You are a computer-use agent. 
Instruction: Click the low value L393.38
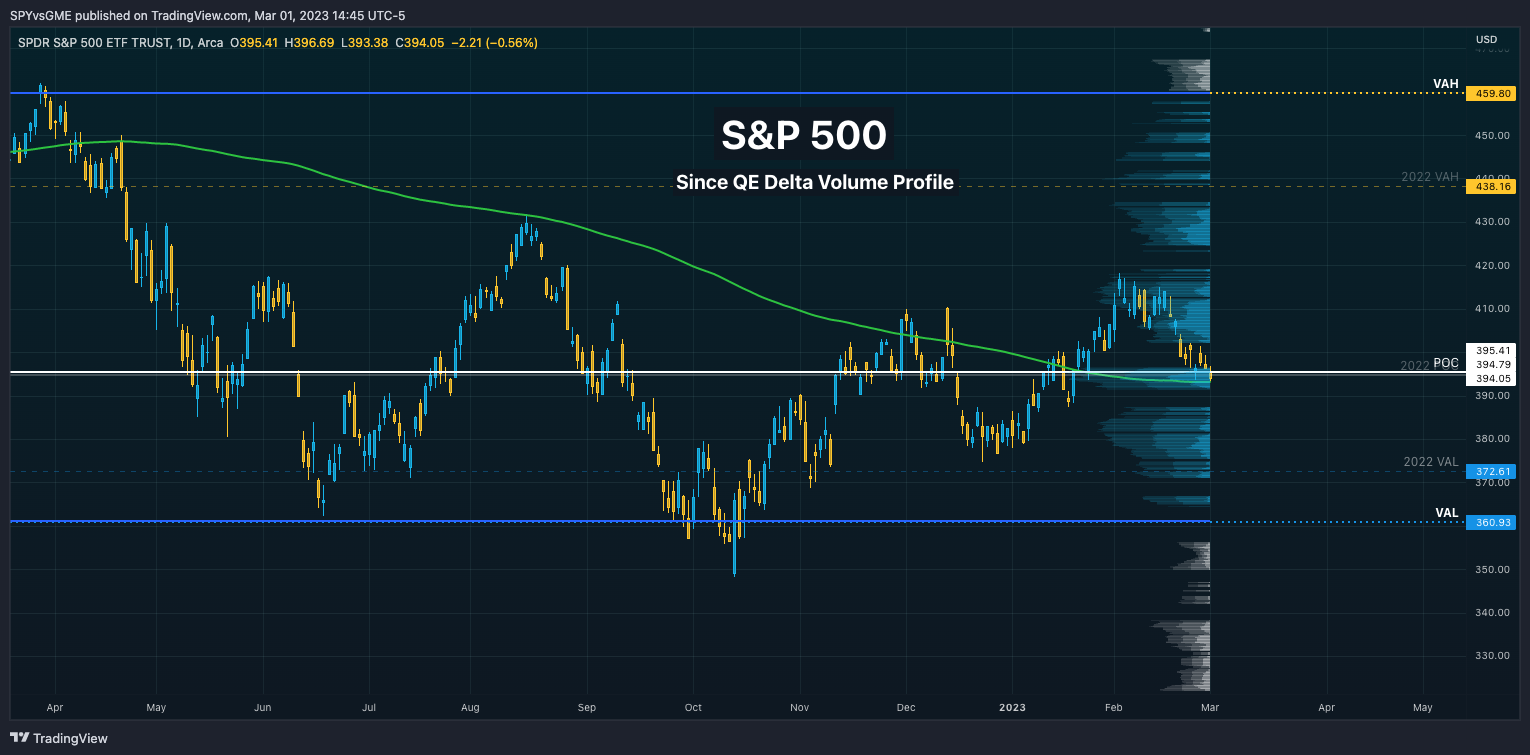(x=365, y=43)
